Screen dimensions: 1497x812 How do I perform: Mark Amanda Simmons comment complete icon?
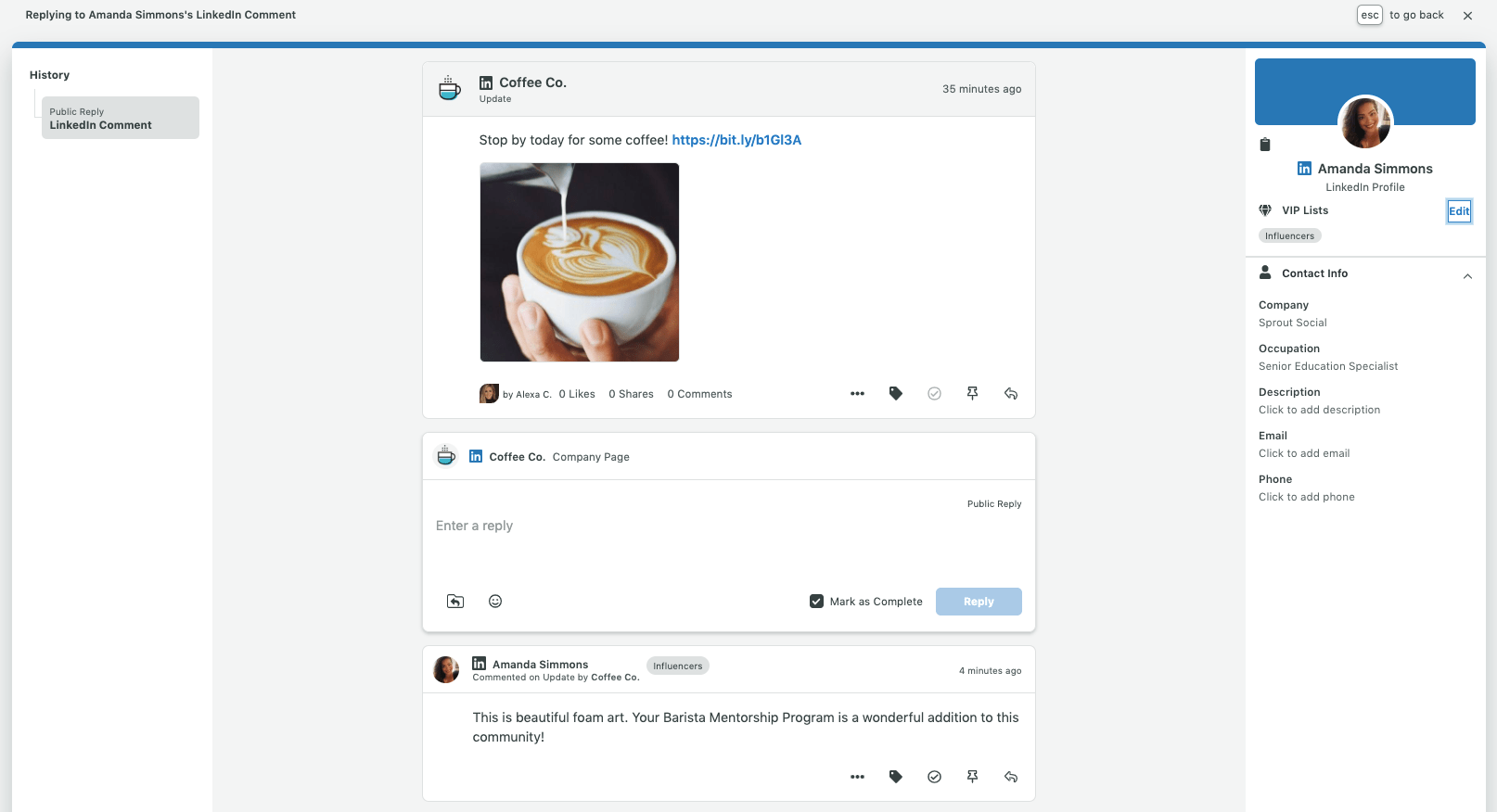(934, 777)
